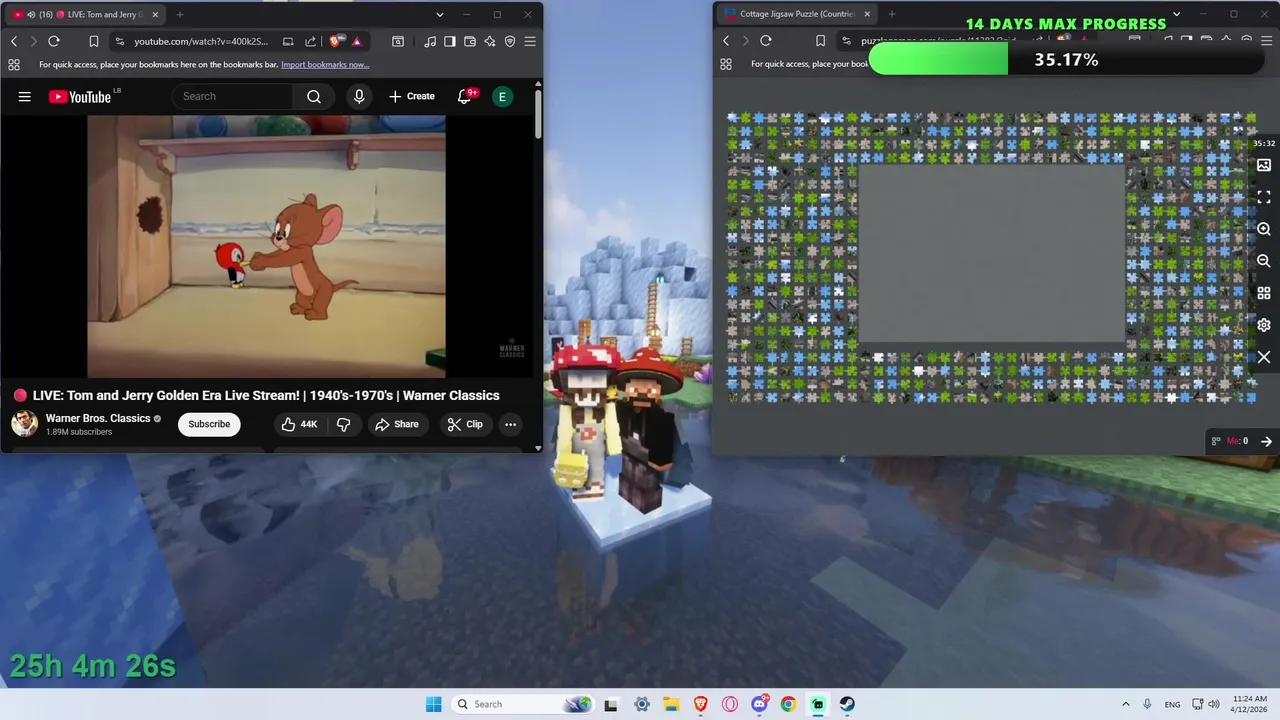Open Brave Shields icon in YouTube window
This screenshot has height=720, width=1280.
tap(337, 41)
